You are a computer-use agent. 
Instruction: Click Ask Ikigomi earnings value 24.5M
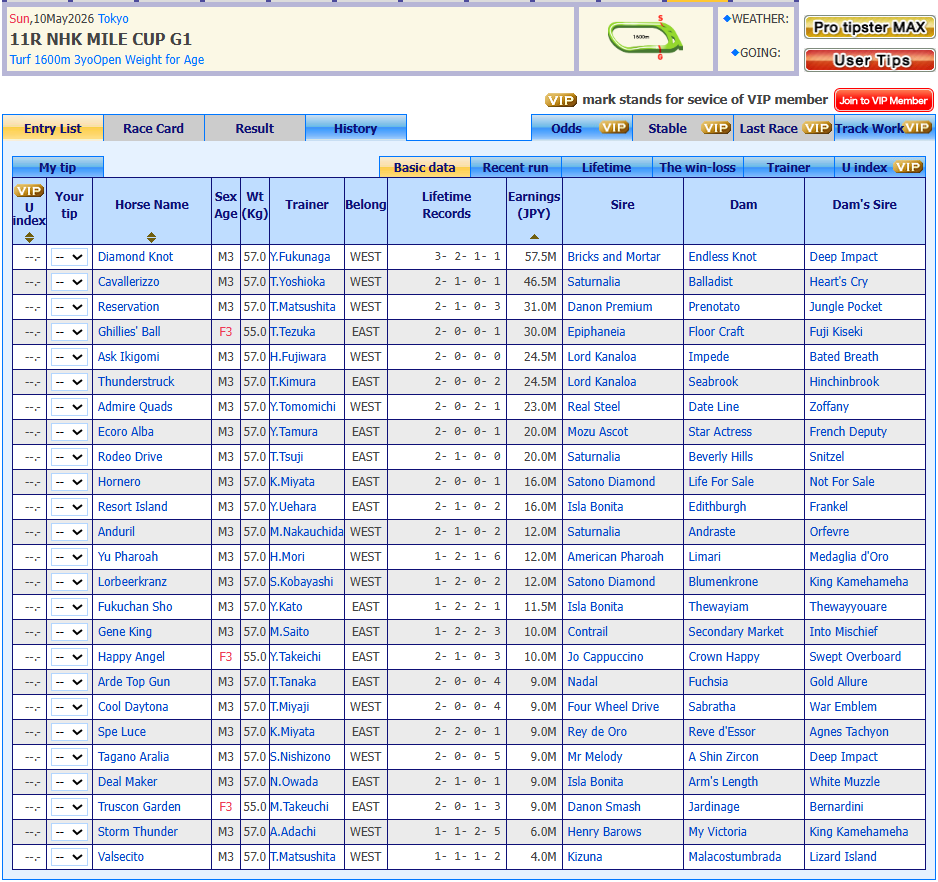[540, 357]
